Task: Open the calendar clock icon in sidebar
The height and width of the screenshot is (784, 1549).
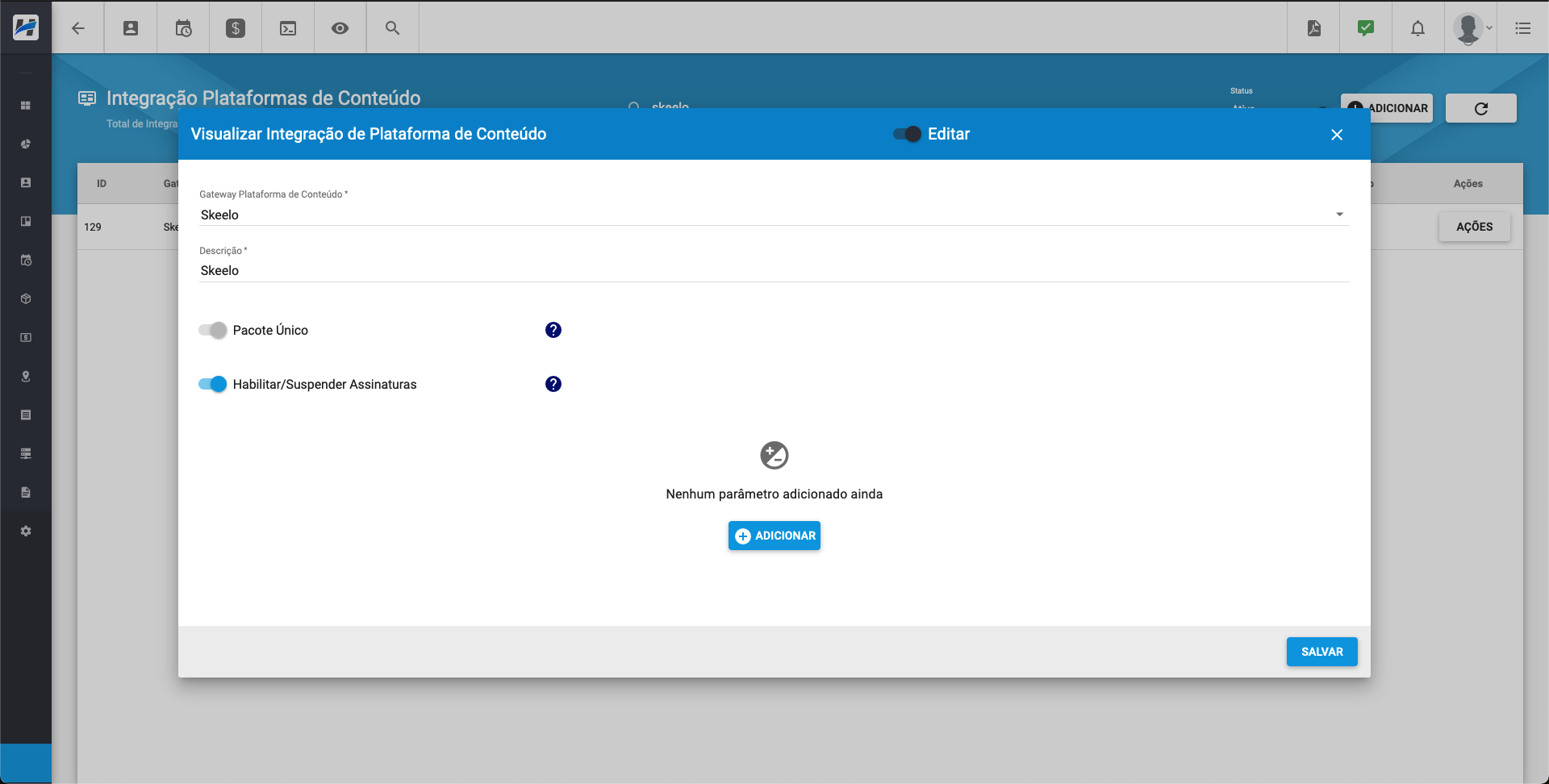Action: (x=26, y=261)
